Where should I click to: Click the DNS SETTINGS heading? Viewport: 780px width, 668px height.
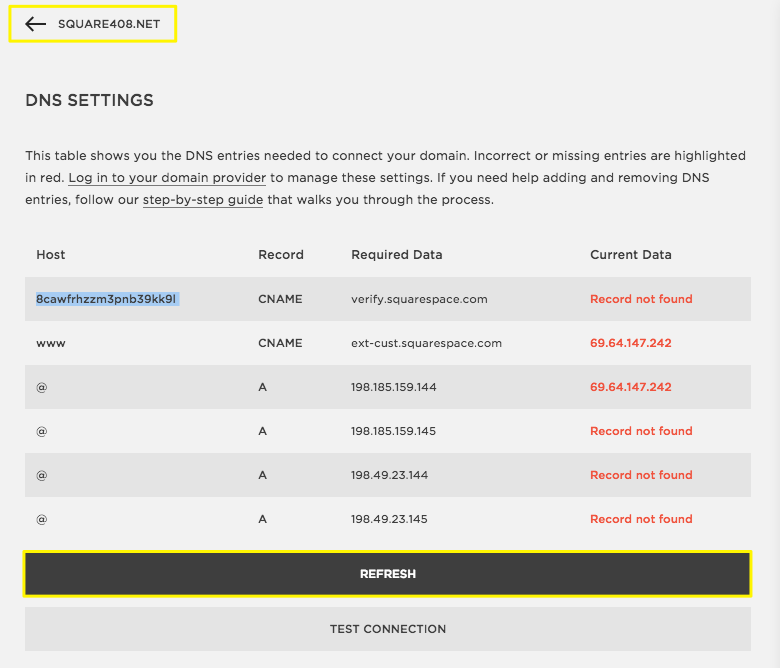89,101
